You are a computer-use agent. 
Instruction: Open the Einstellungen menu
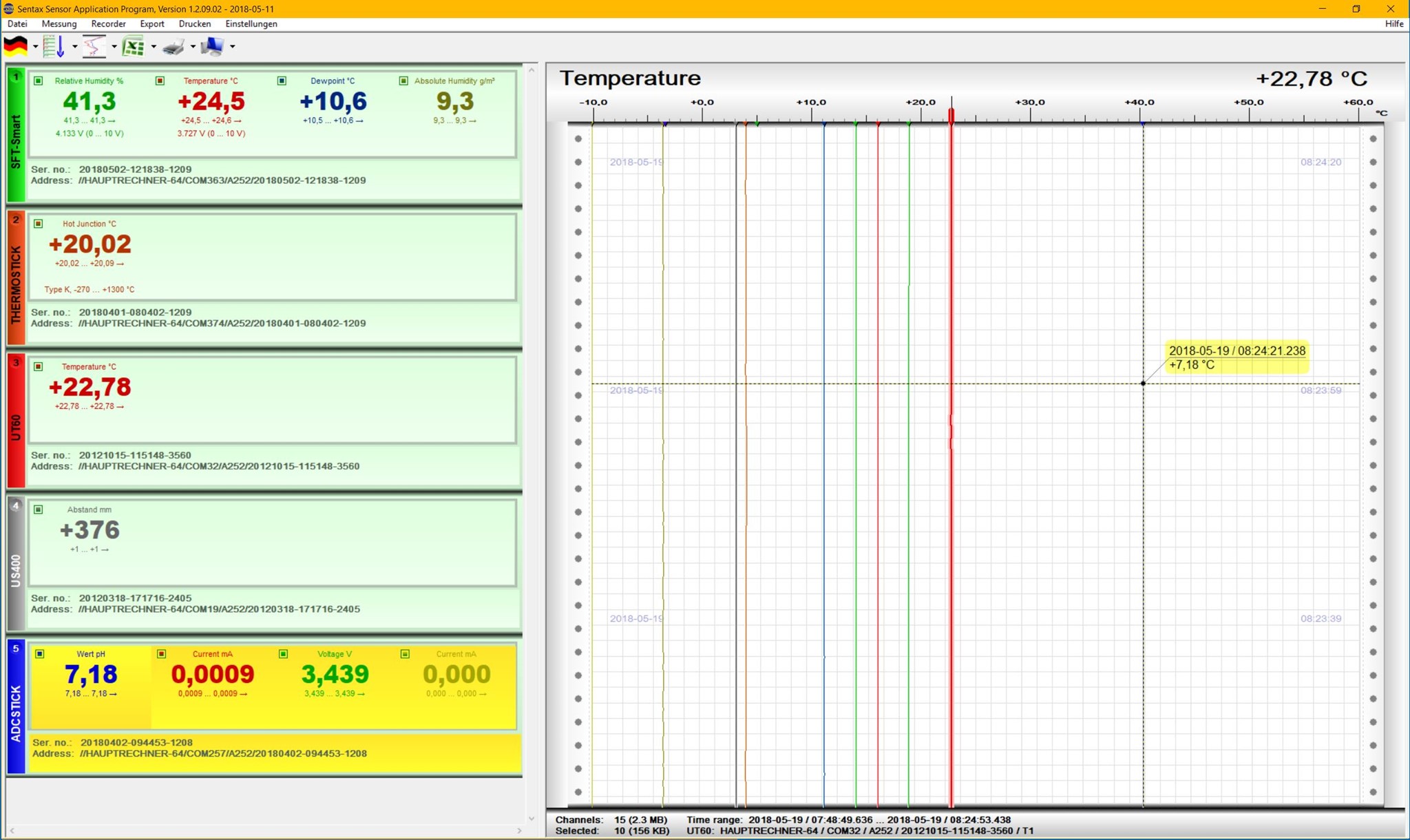pyautogui.click(x=252, y=23)
